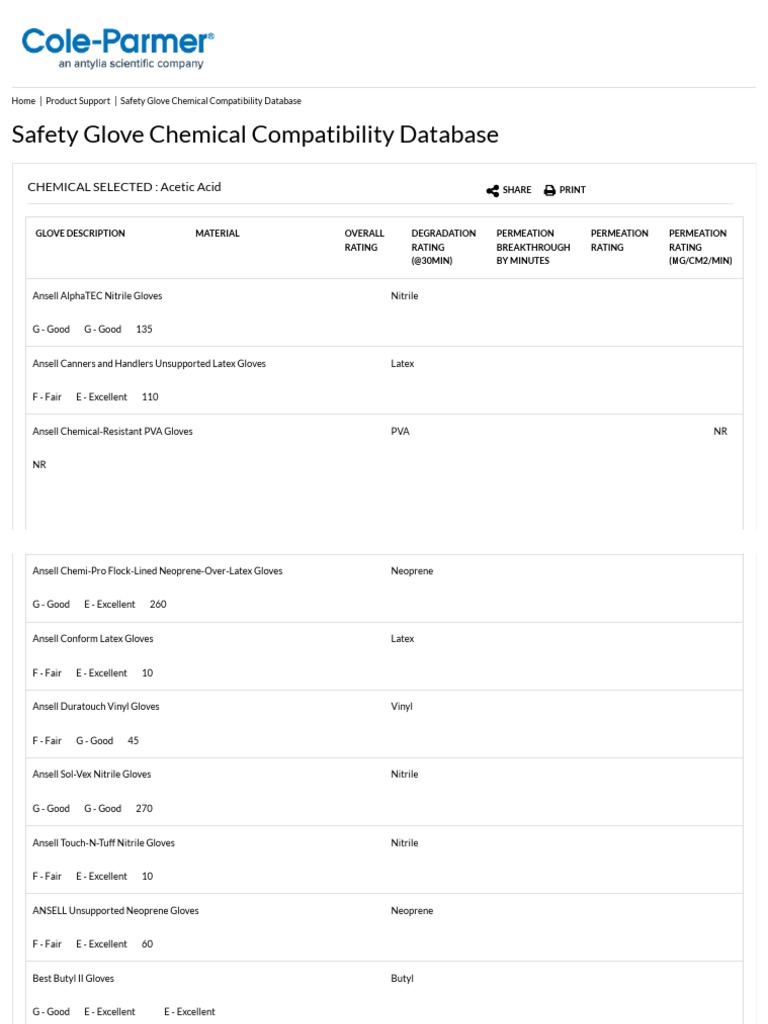This screenshot has width=768, height=1024.
Task: Select Ansell Chemical-Resistant PVA Gloves entry
Action: [x=112, y=431]
